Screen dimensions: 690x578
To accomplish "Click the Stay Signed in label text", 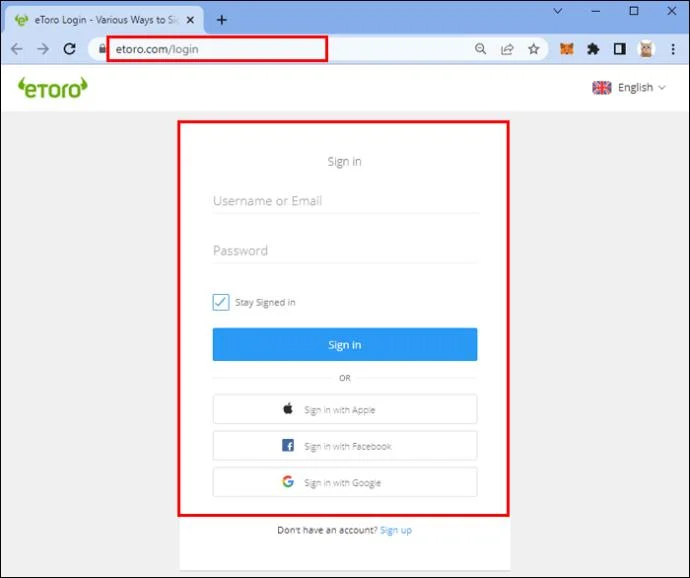I will pos(265,302).
